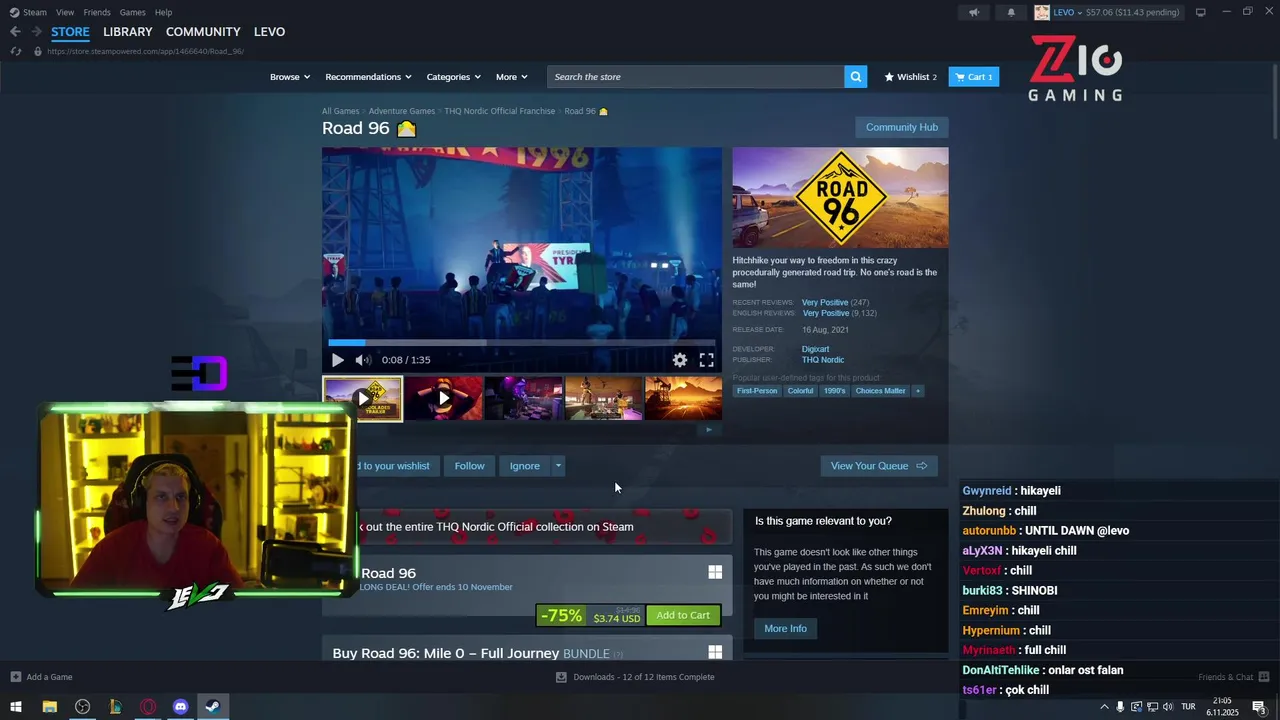Go forward with the forward arrow

pos(36,32)
